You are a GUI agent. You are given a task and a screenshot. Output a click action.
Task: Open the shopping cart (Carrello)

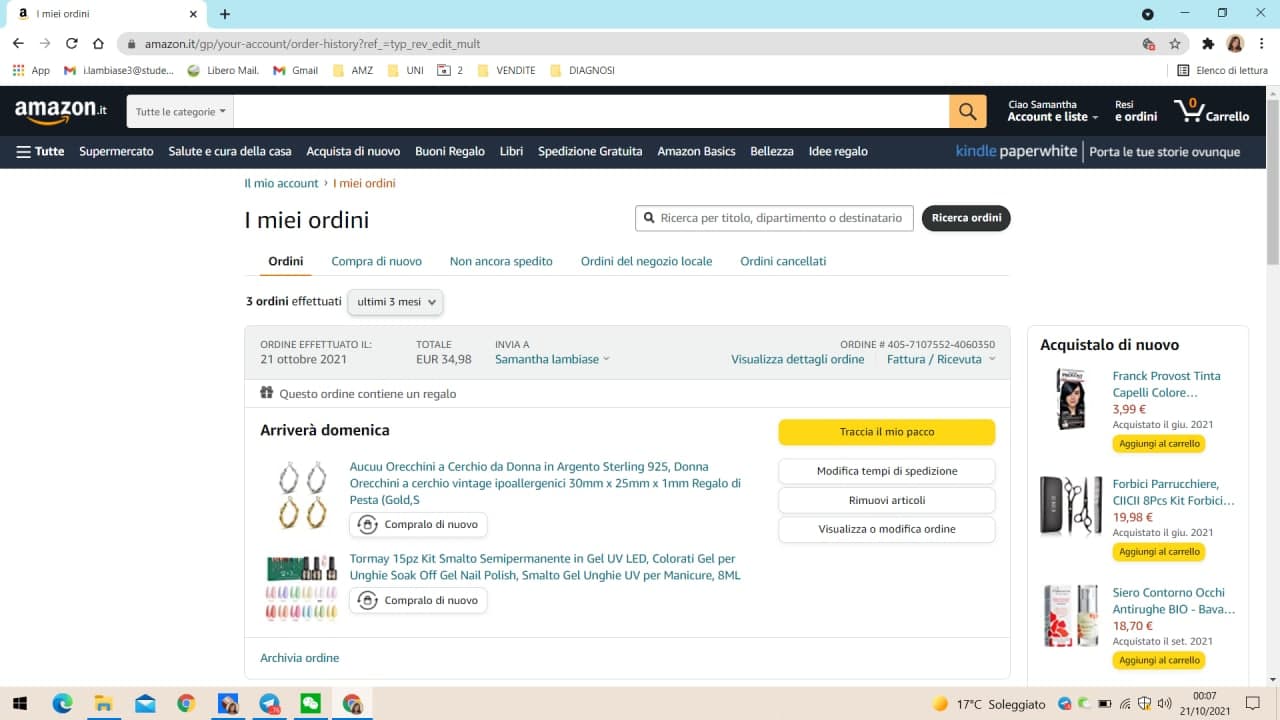tap(1211, 111)
